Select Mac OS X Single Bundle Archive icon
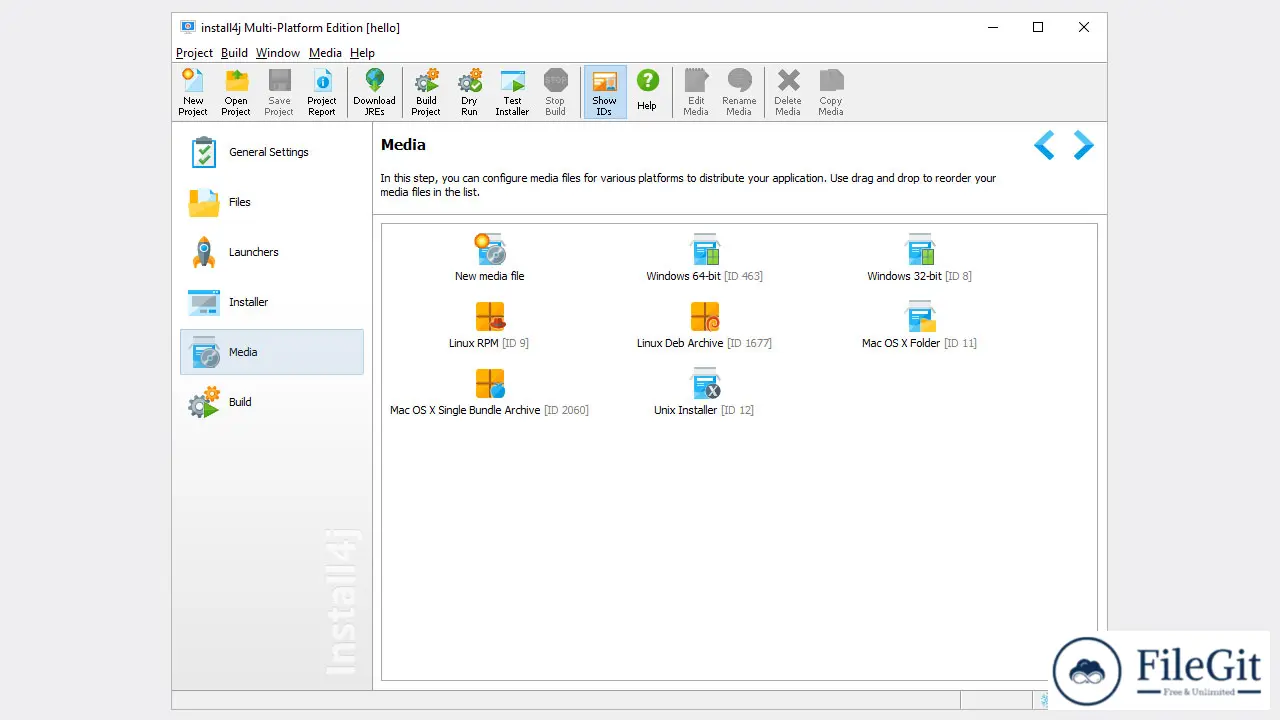The width and height of the screenshot is (1280, 720). [490, 383]
